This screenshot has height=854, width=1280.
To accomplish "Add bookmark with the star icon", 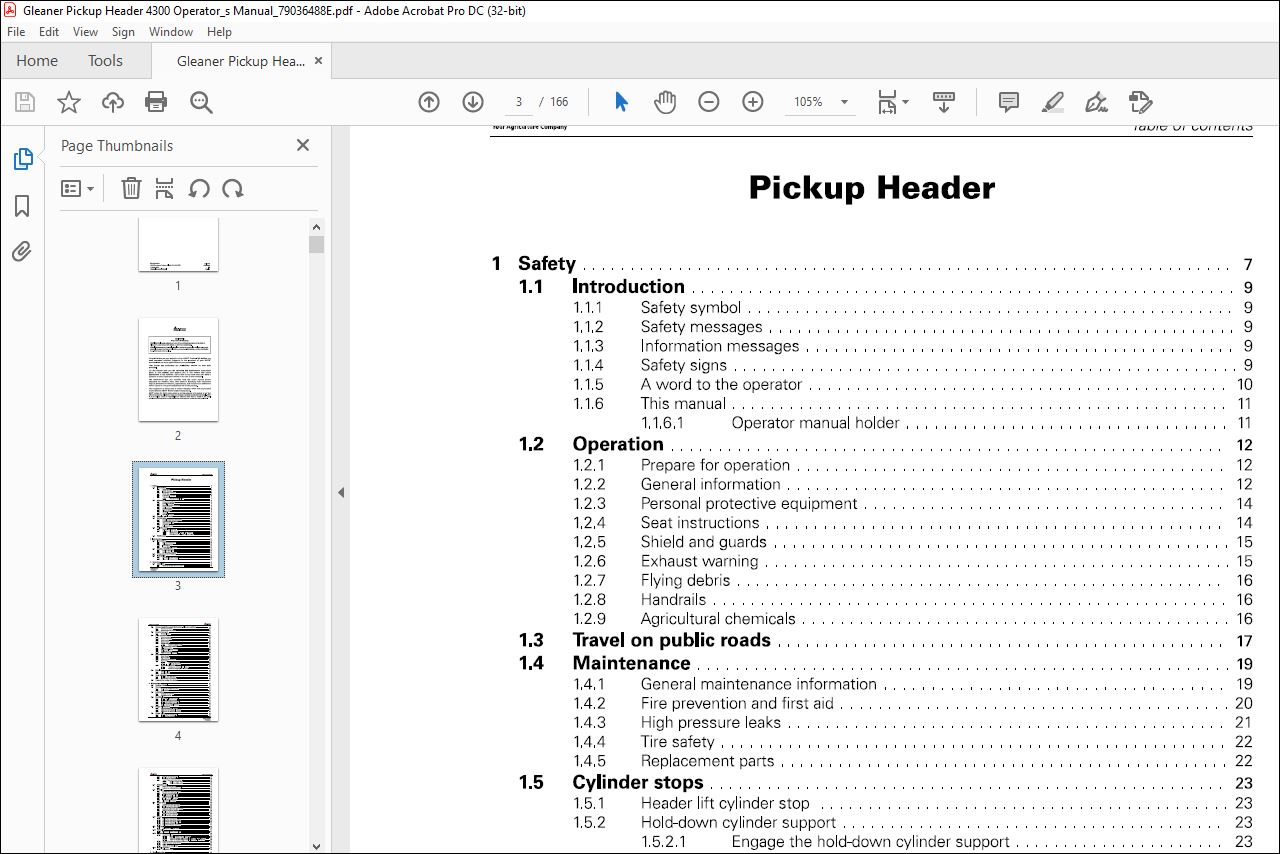I will point(69,102).
